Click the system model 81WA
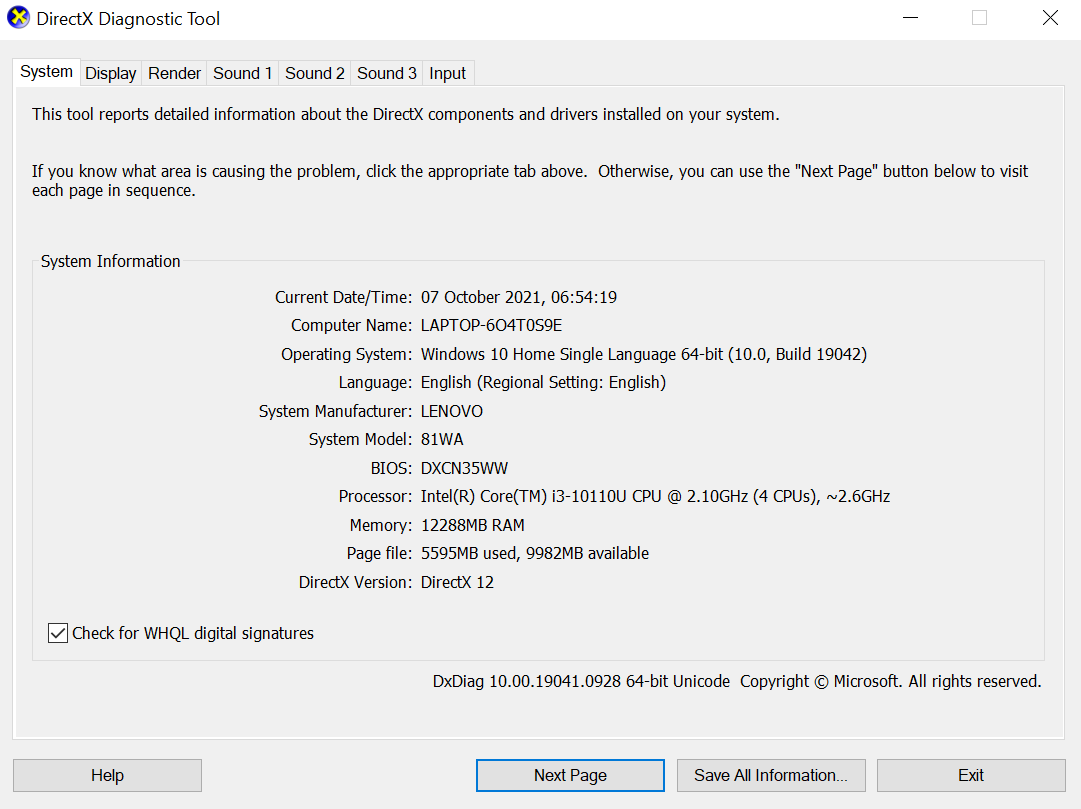 pos(442,439)
